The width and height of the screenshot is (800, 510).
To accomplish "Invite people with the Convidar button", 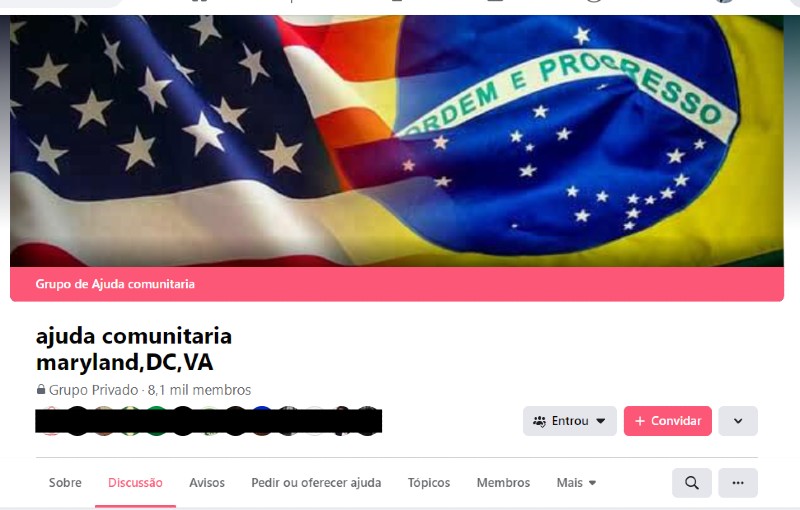I will 667,421.
